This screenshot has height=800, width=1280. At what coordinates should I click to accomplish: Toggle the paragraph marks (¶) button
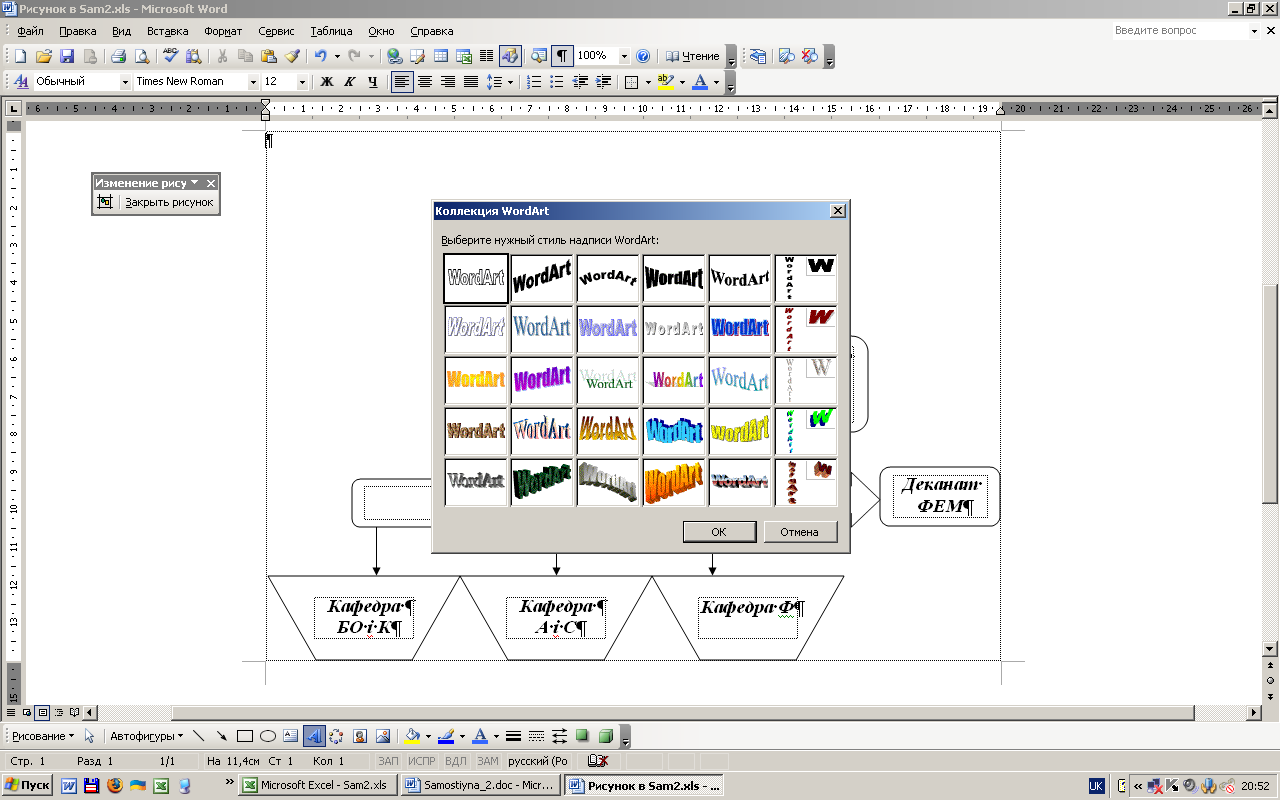(563, 56)
